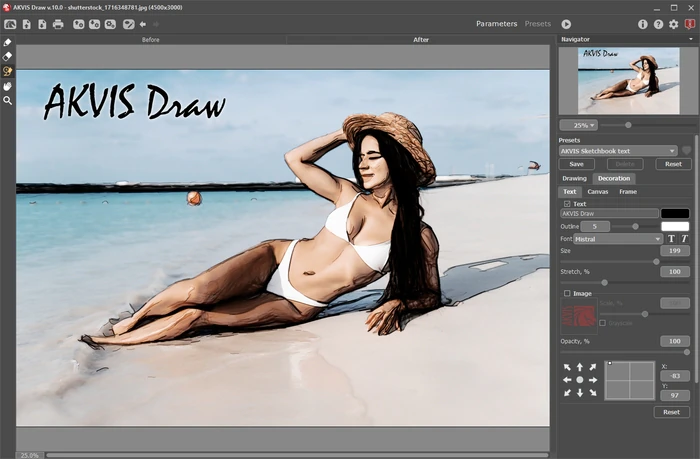Load presets with the import presets icon
700x459 pixels.
[79, 24]
